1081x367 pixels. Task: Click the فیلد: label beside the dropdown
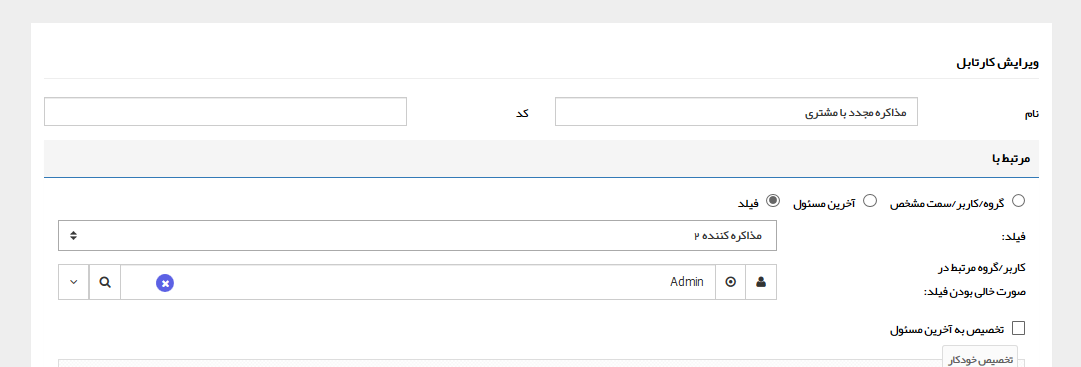tap(1013, 237)
